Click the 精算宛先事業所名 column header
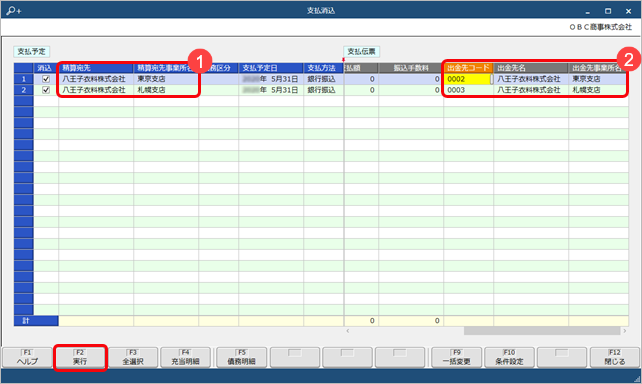 (x=166, y=68)
